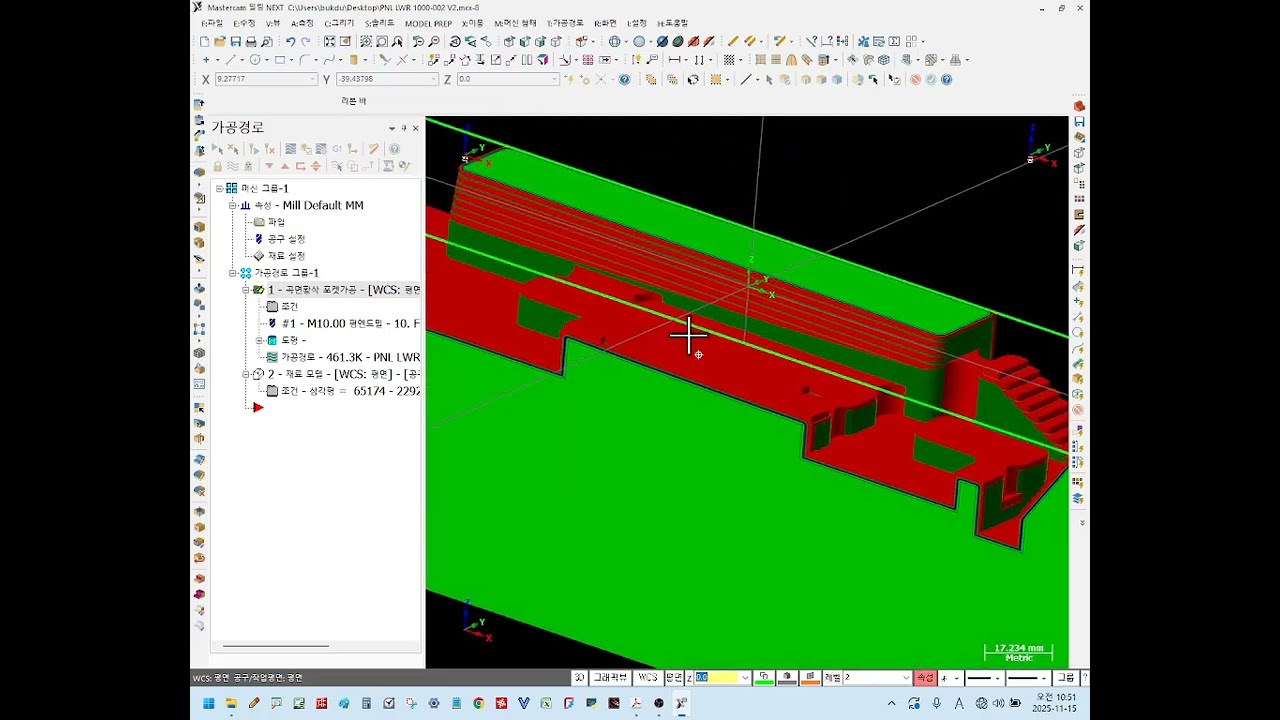Open the 레벨 dropdown in the status bar
The width and height of the screenshot is (1280, 720).
point(906,678)
